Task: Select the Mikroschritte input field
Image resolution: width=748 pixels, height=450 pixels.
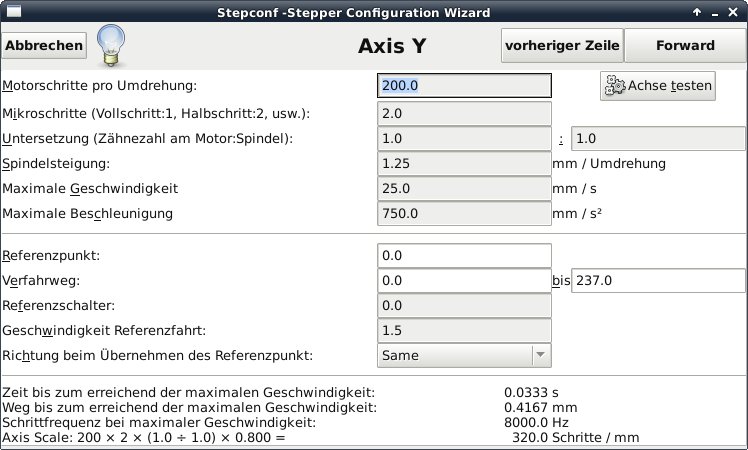Action: click(x=464, y=114)
